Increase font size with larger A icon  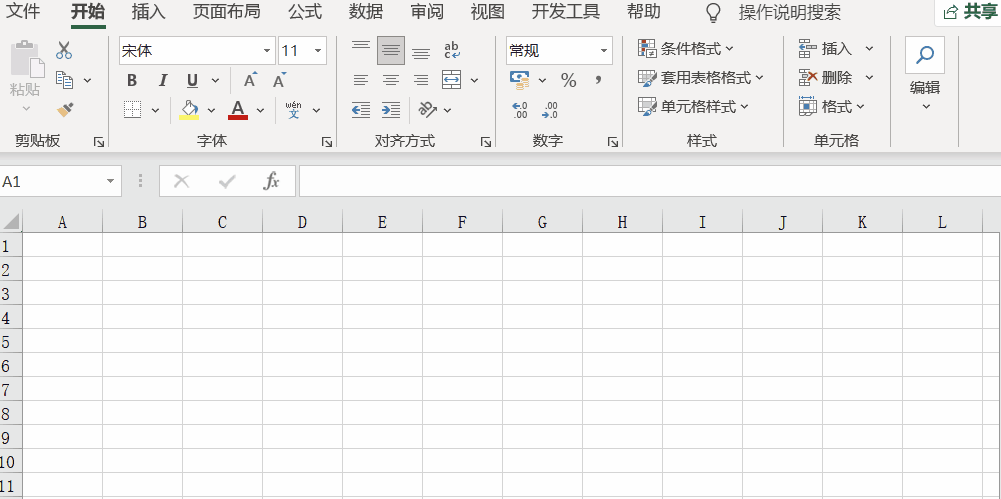coord(250,80)
